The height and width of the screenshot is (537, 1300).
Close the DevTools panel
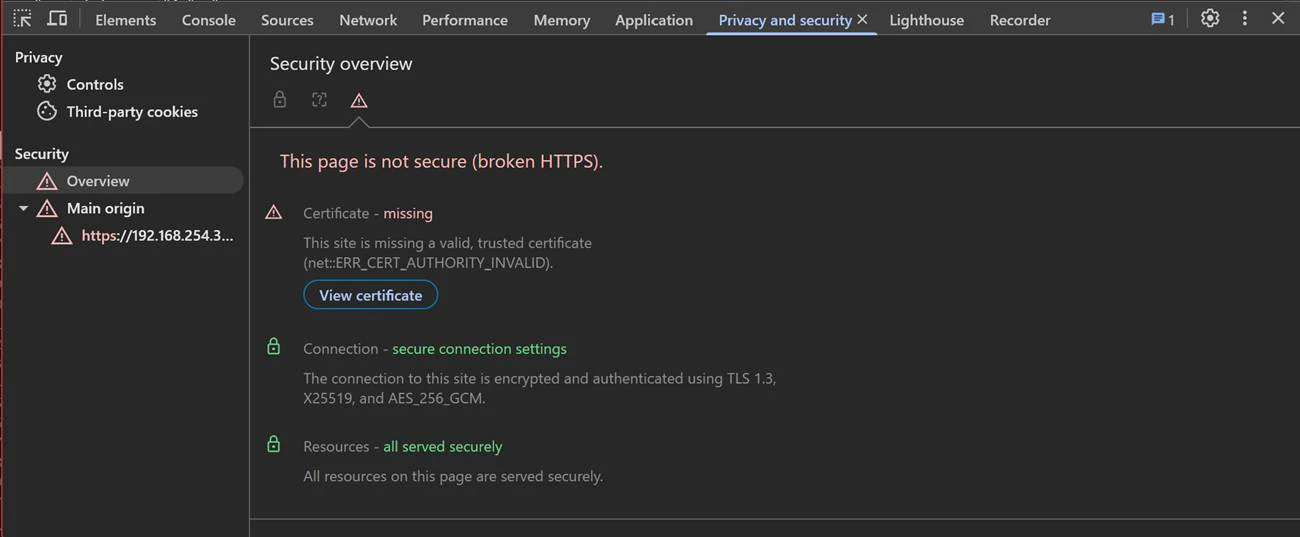1278,19
